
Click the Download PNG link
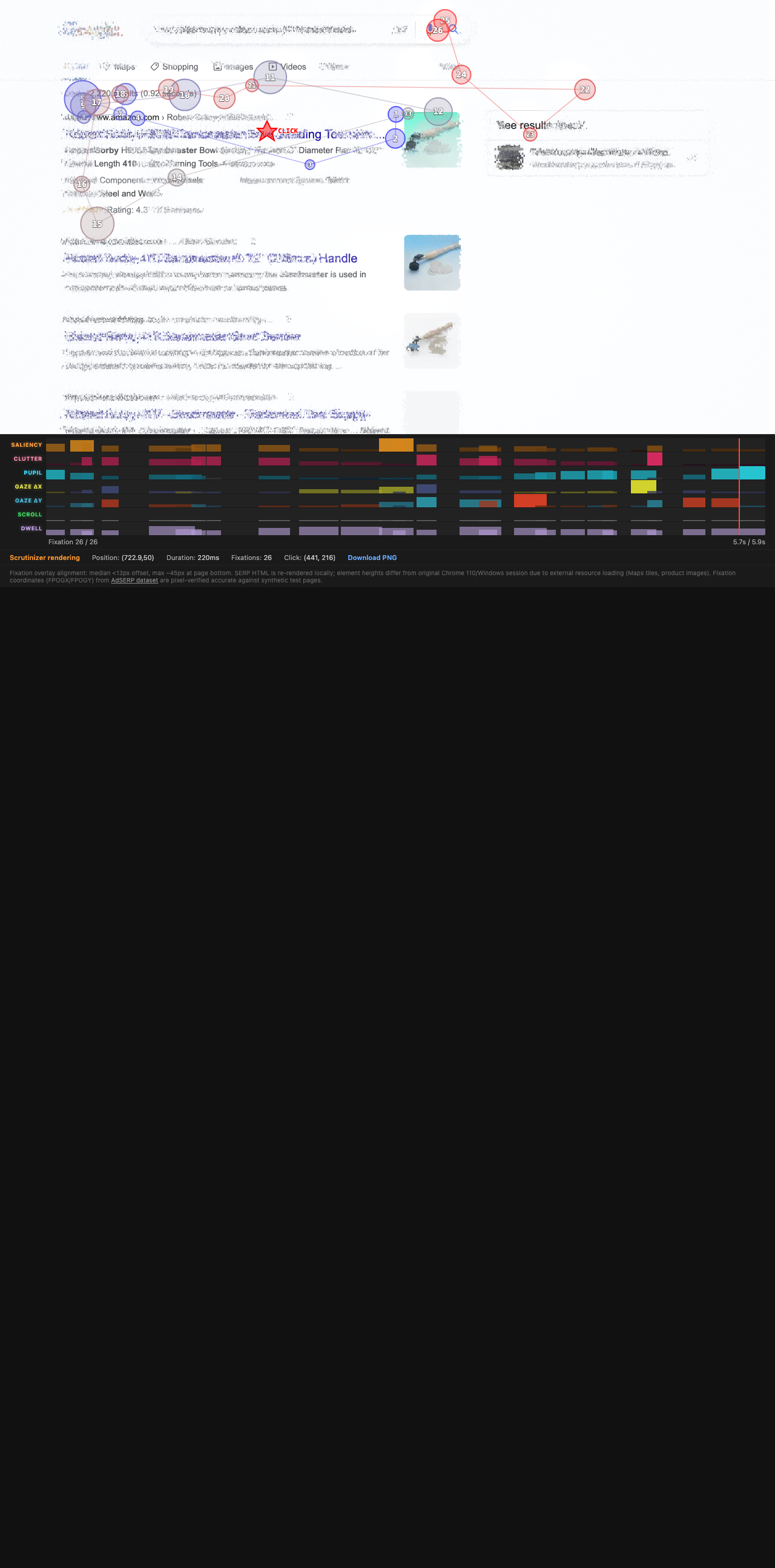tap(371, 558)
